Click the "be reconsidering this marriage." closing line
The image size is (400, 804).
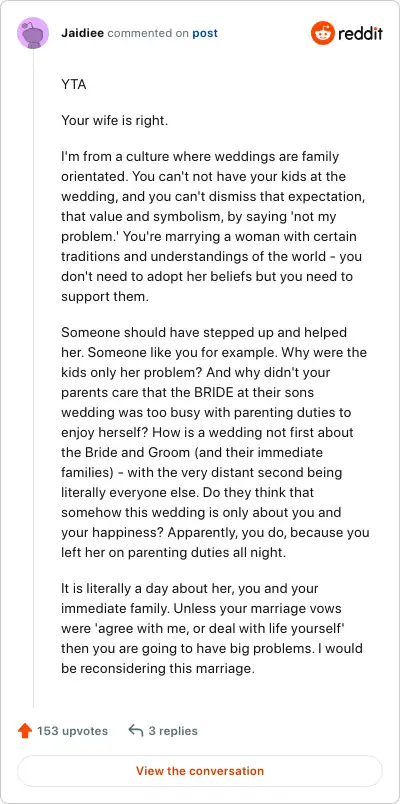(x=158, y=669)
